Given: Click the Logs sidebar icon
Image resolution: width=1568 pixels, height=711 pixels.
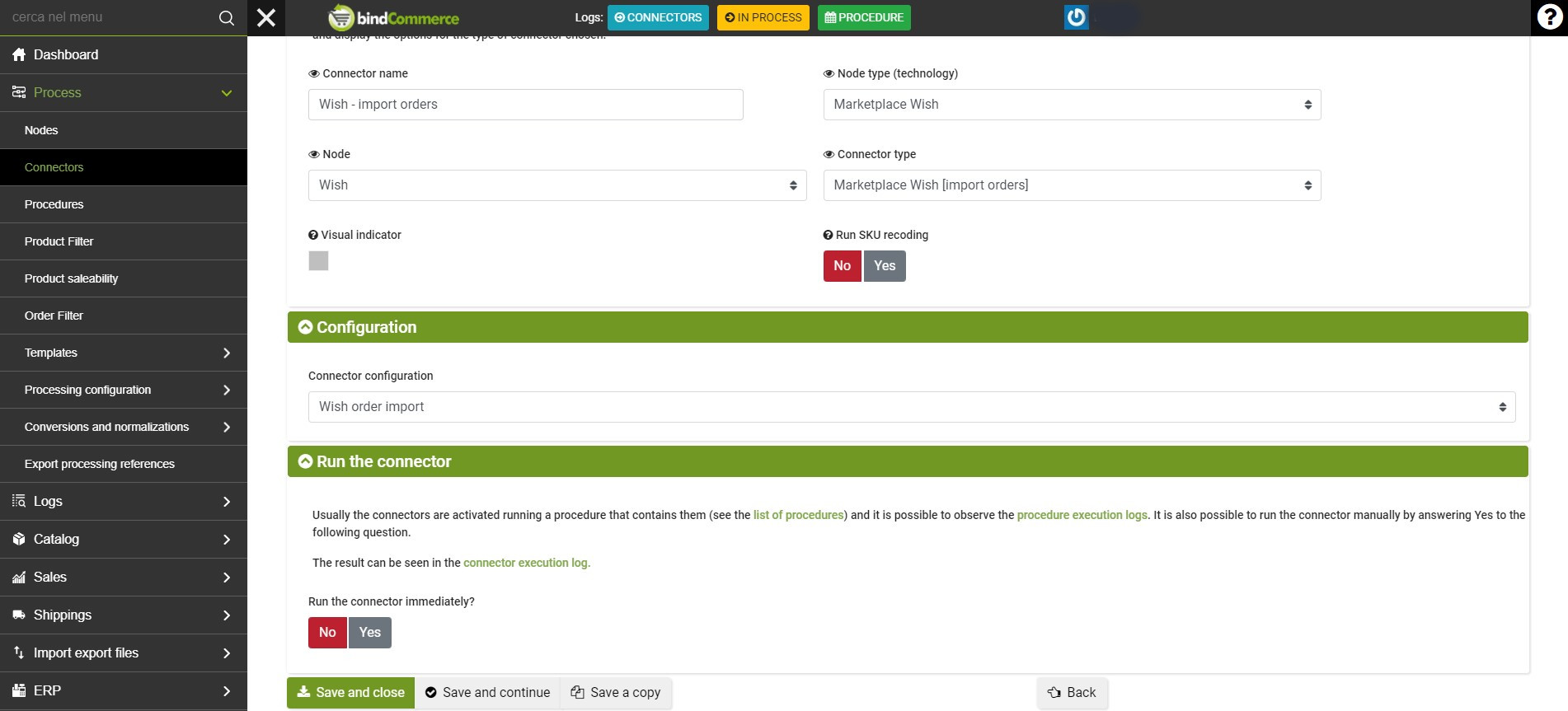Looking at the screenshot, I should coord(19,501).
